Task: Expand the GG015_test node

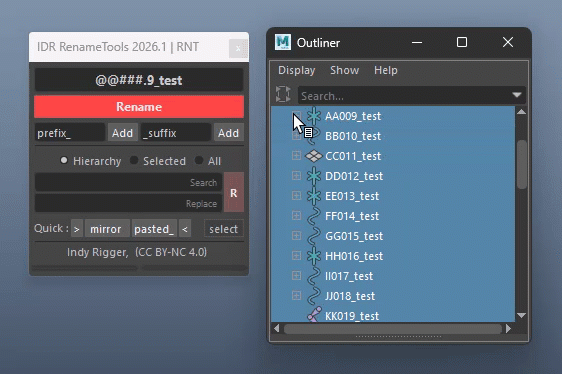Action: [296, 236]
